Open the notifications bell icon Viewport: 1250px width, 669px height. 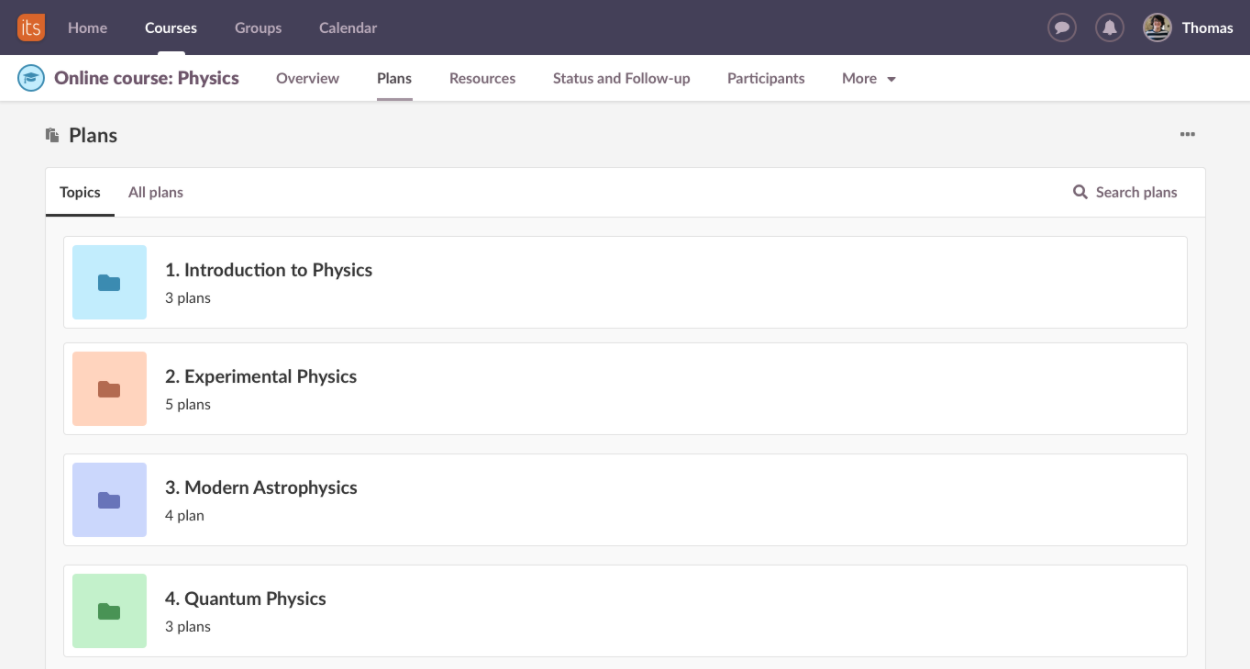tap(1109, 28)
